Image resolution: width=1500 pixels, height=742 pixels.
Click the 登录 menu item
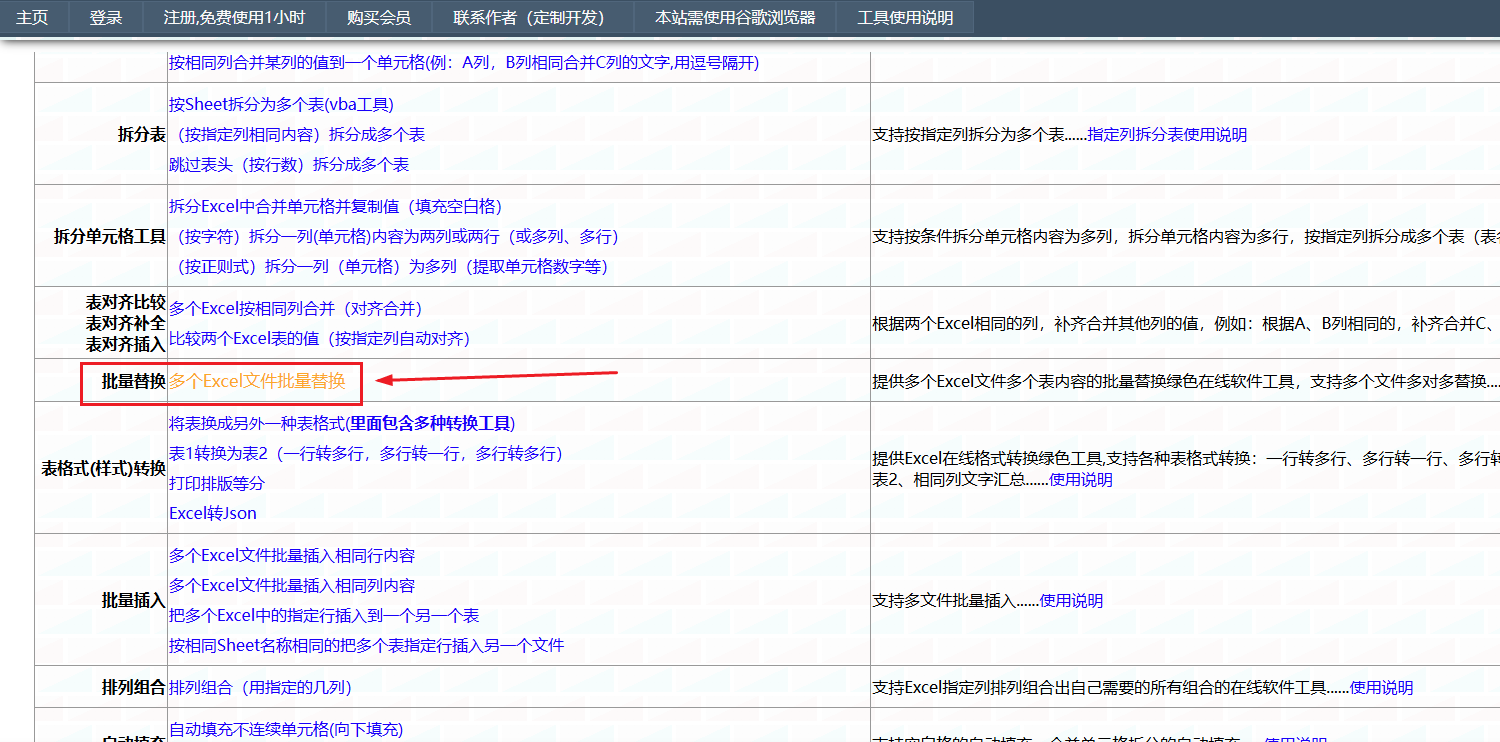point(105,16)
